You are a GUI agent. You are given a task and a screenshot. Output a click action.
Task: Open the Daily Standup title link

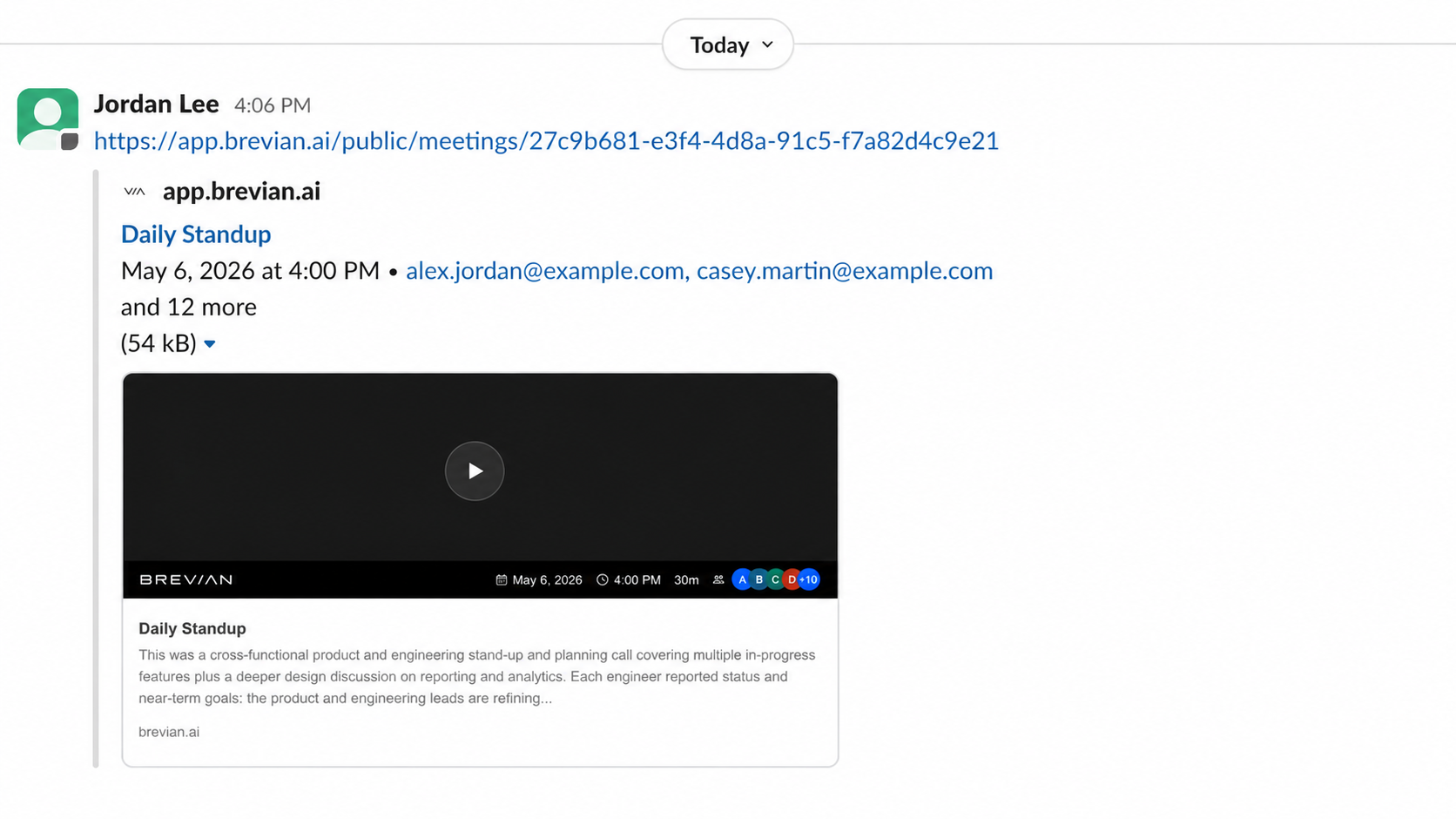click(196, 234)
